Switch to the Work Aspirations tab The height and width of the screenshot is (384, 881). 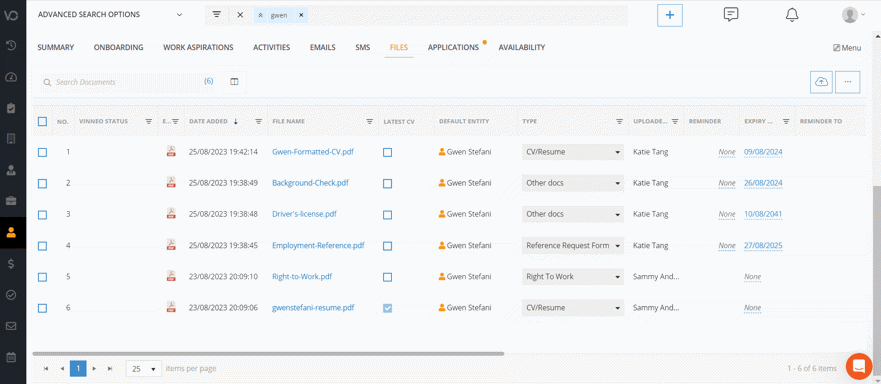pos(198,47)
